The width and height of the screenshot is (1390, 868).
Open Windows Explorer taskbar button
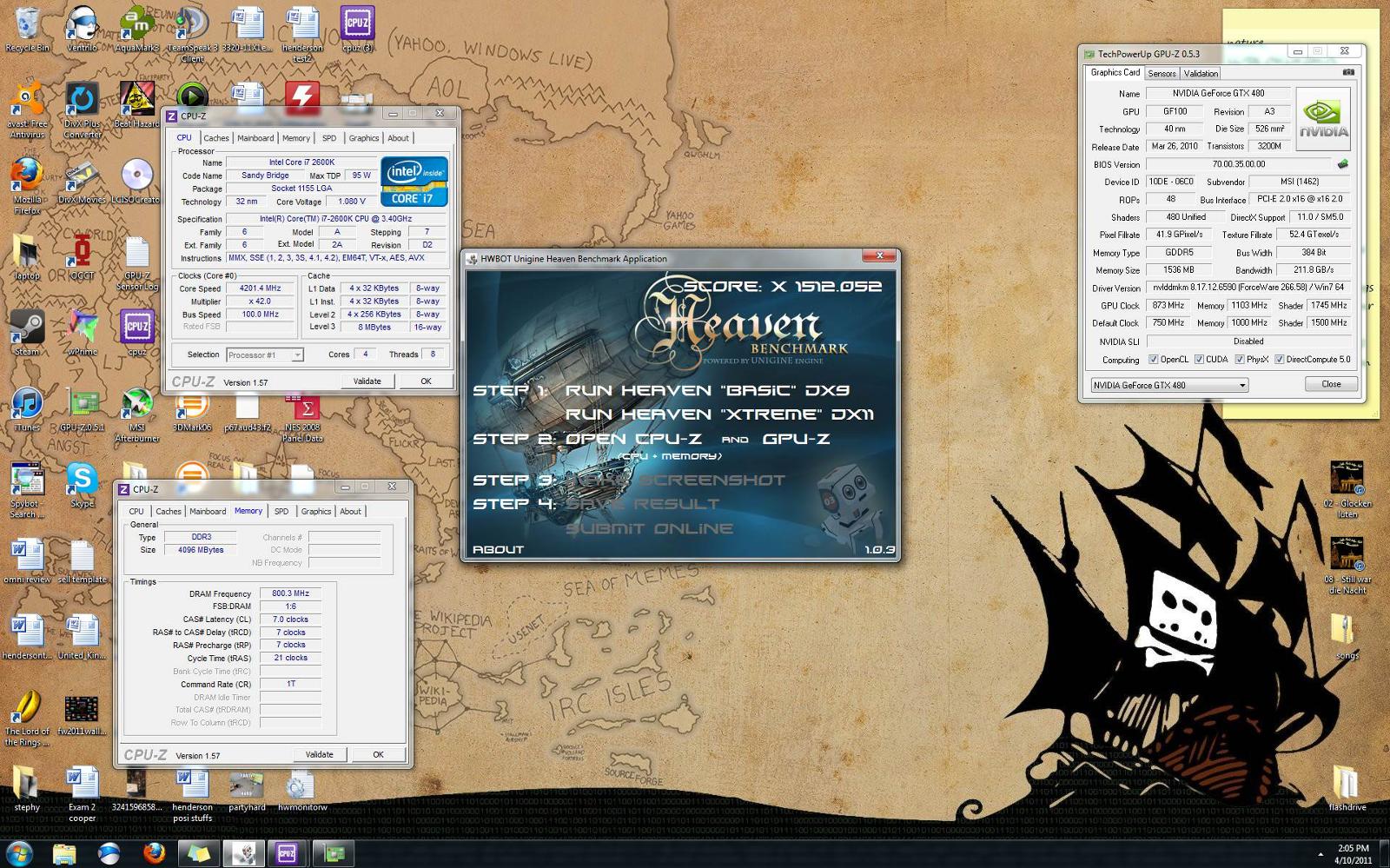(x=64, y=854)
